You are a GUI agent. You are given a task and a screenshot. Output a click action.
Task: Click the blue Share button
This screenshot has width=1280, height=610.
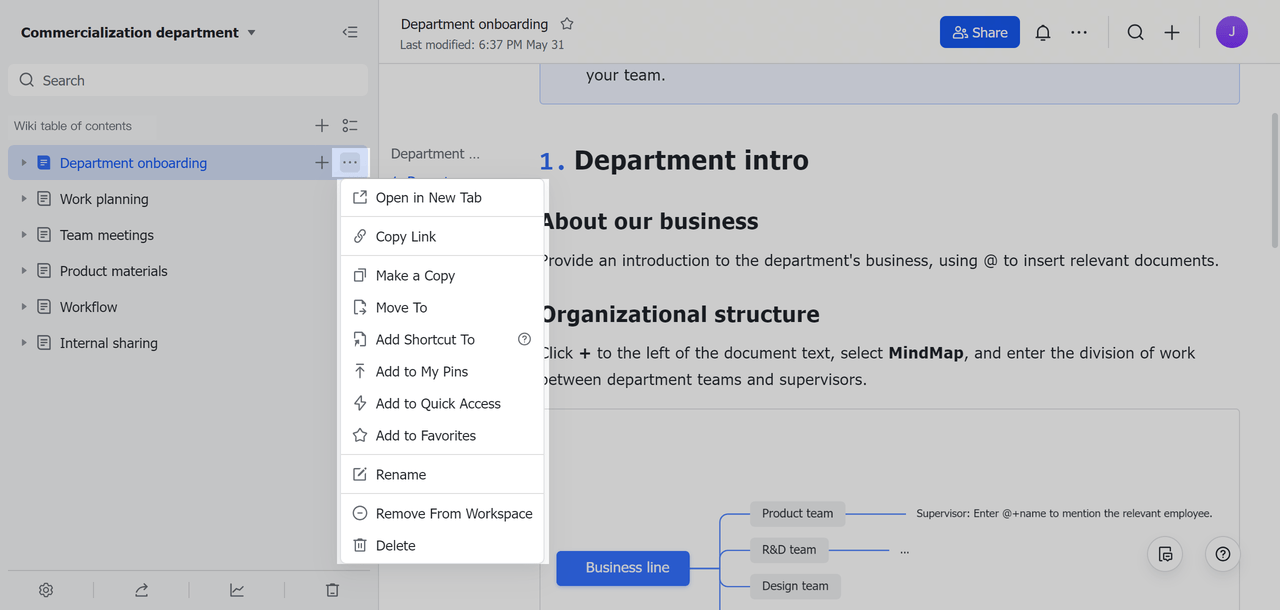click(x=980, y=32)
